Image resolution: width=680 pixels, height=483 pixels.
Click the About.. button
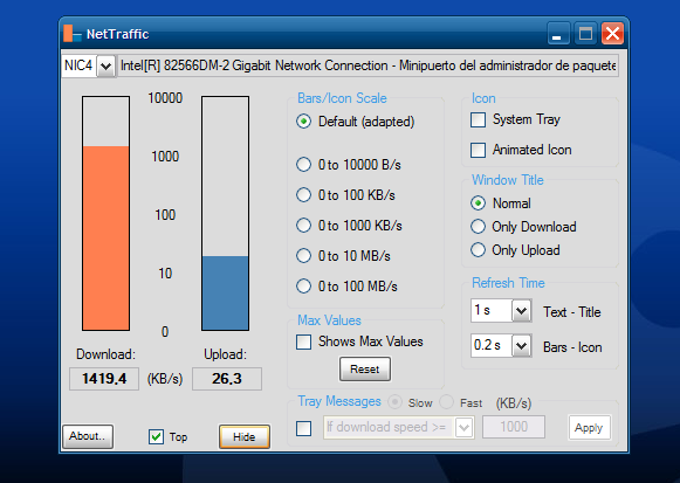88,436
